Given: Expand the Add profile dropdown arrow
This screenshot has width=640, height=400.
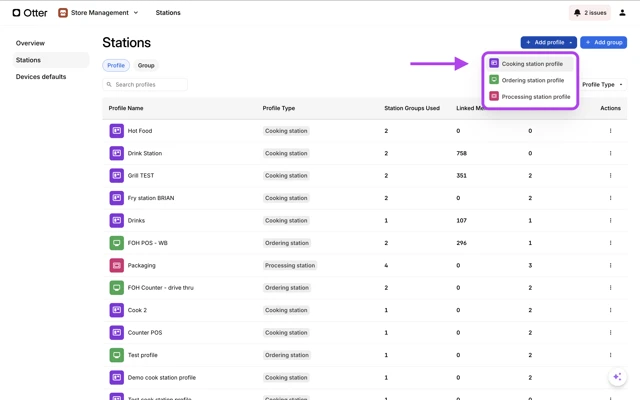Looking at the screenshot, I should pos(571,43).
